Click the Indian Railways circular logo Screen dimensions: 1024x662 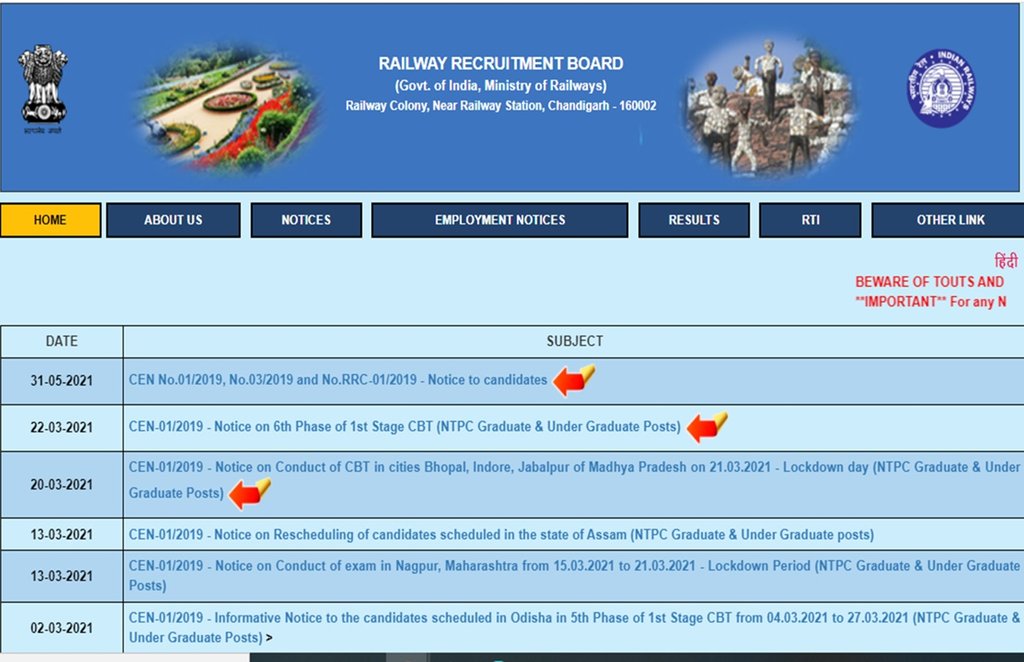point(941,88)
